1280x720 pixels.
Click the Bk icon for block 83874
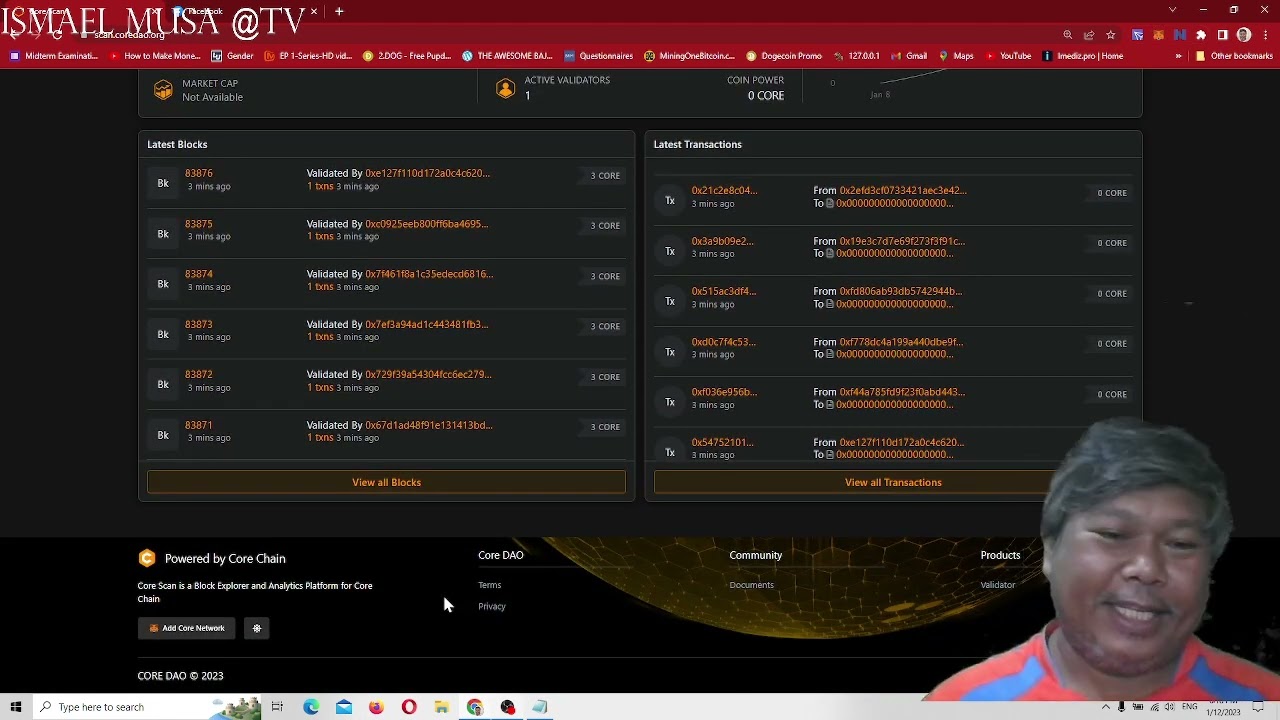pos(163,284)
